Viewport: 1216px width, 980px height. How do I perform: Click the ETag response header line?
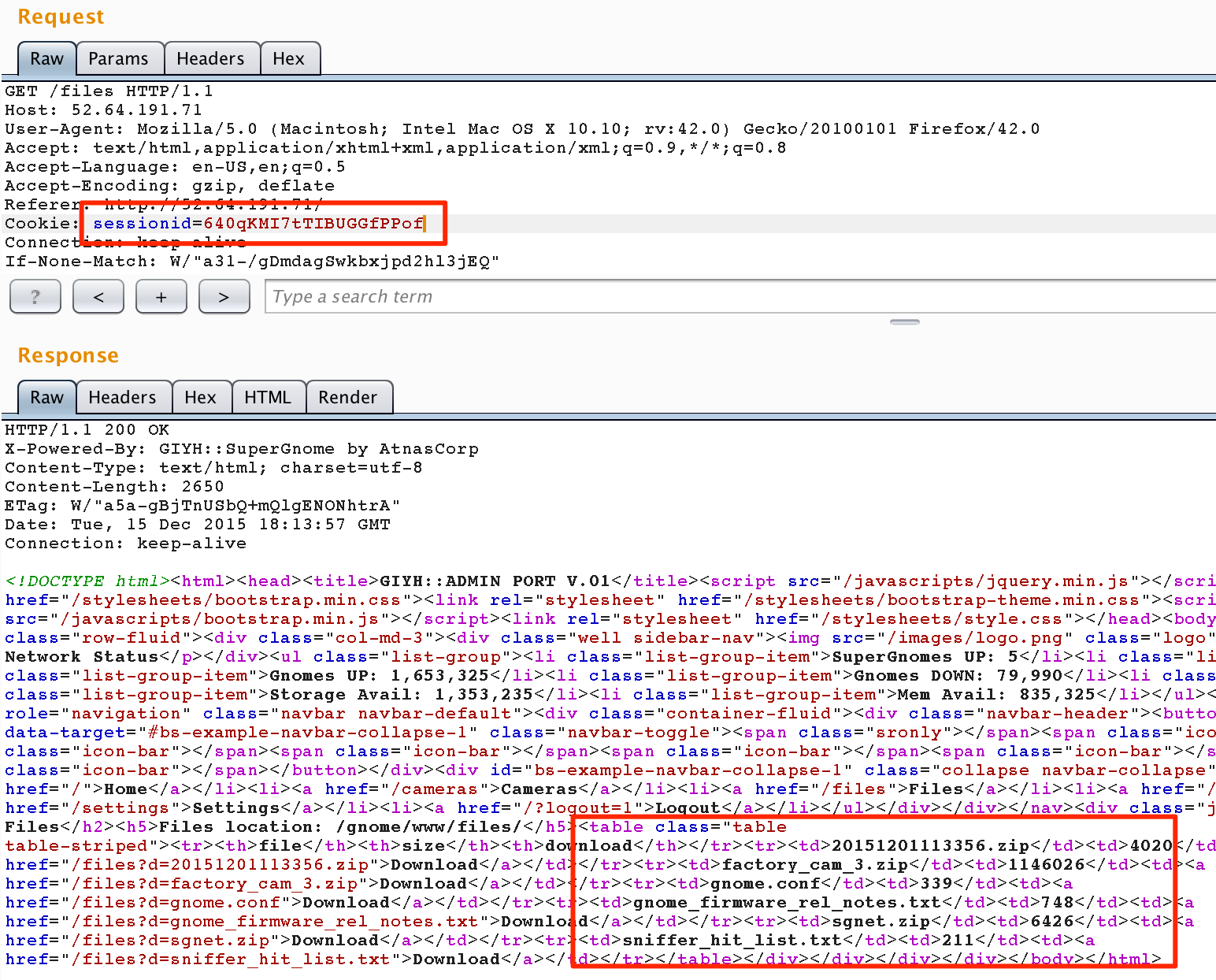tap(202, 506)
